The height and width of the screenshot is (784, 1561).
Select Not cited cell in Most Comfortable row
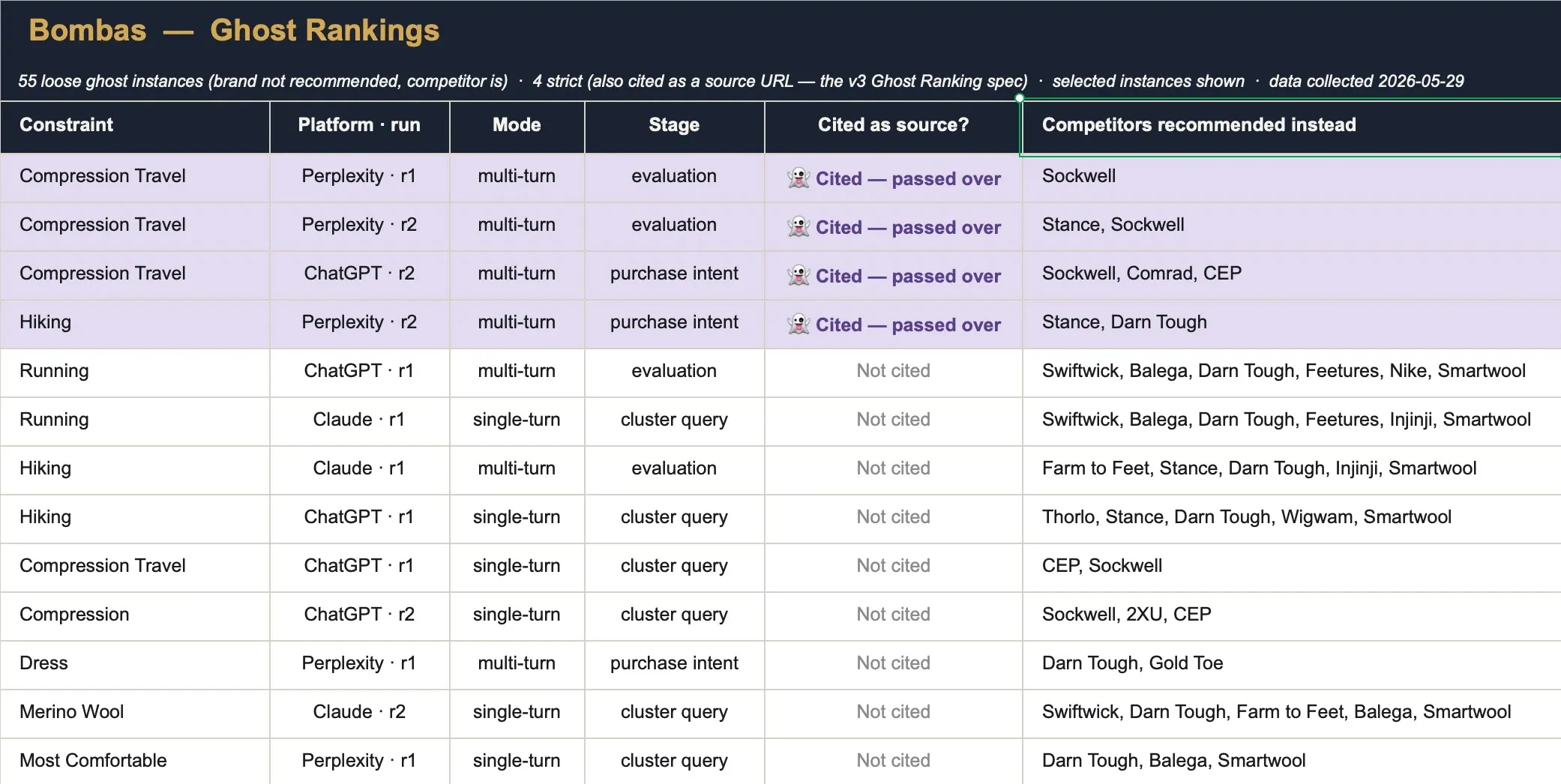(x=893, y=762)
